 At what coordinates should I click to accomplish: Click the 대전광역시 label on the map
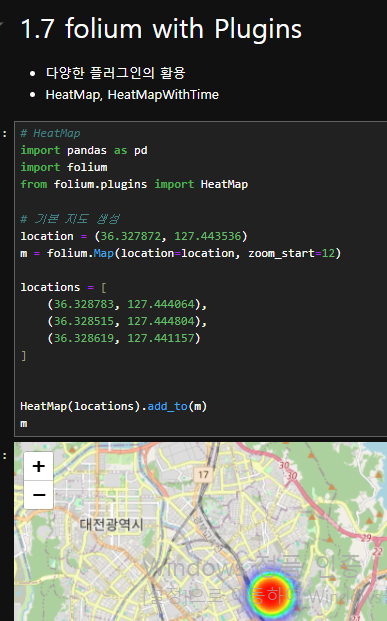point(111,524)
